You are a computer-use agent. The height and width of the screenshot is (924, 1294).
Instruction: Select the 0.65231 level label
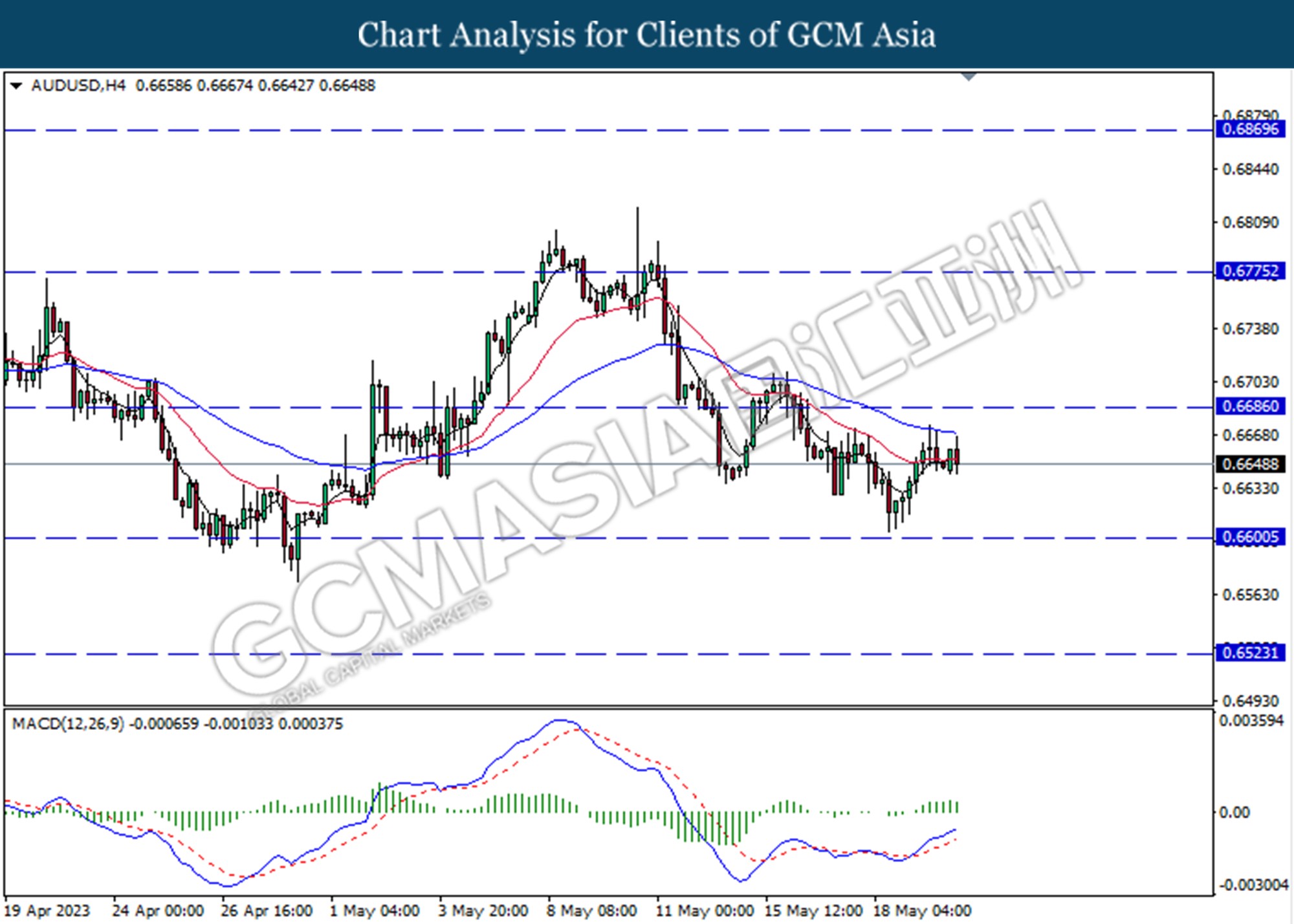click(1250, 652)
